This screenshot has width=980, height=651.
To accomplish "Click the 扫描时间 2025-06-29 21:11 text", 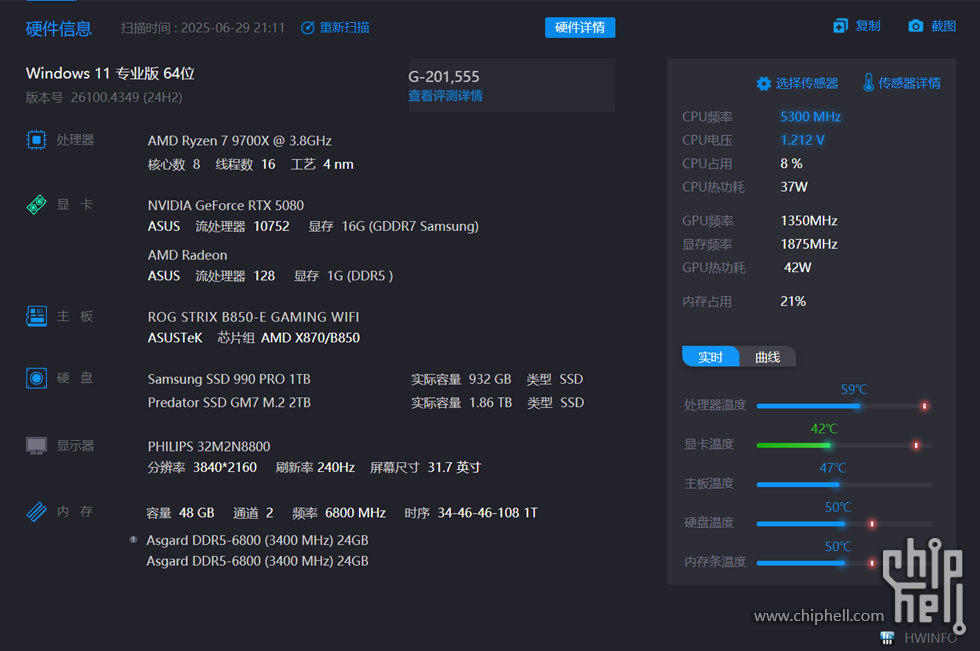I will coord(202,27).
